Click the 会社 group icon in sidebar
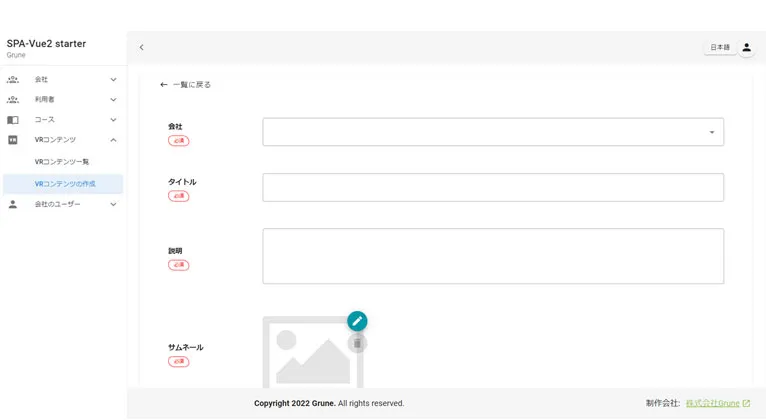This screenshot has height=420, width=766. [x=13, y=79]
